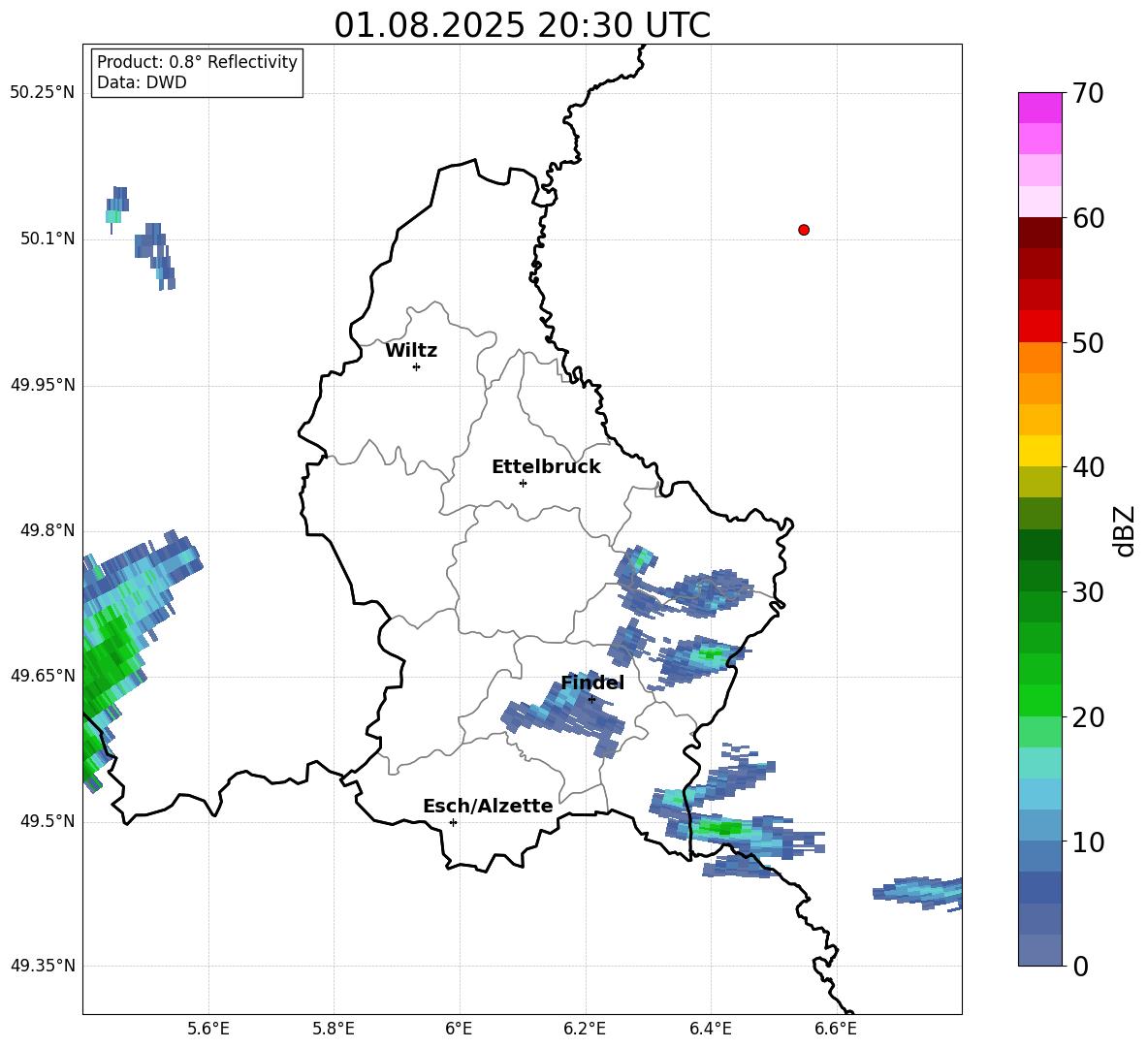
Task: Click the orange colorbar segment below 50
Action: (1039, 358)
